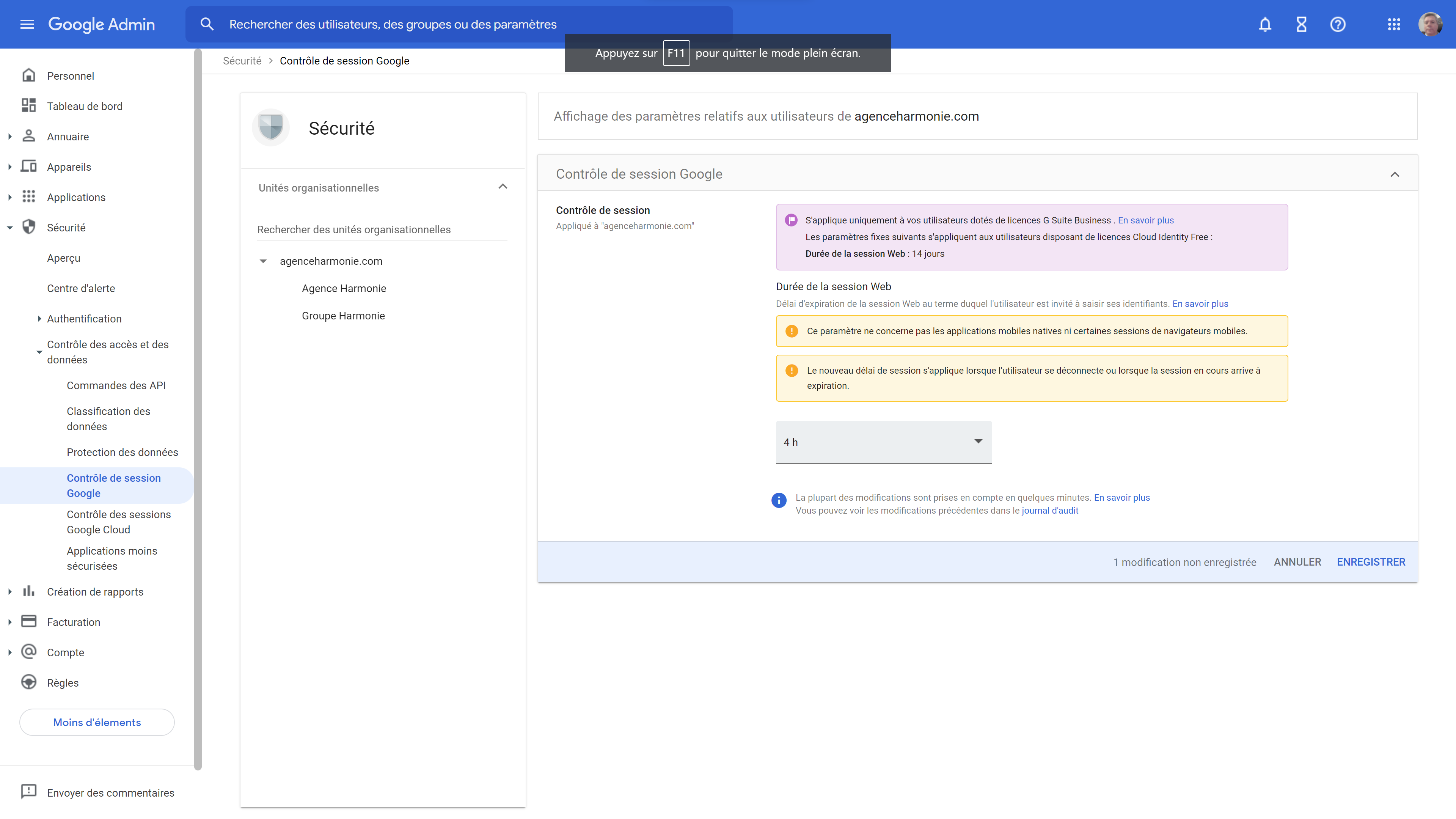Click the Création de rapports chart icon
Screen dimensions: 1456x819
pos(29,591)
